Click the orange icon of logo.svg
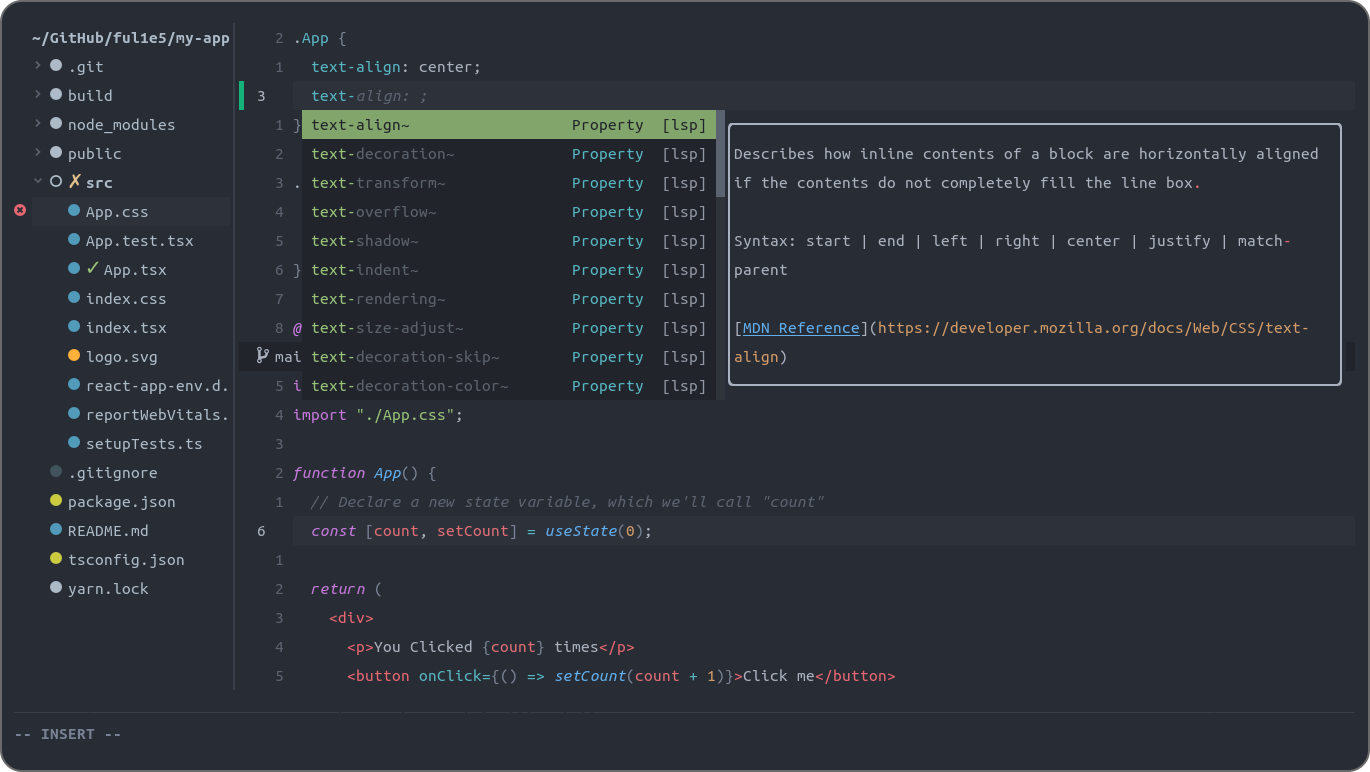Image resolution: width=1370 pixels, height=772 pixels. tap(74, 356)
